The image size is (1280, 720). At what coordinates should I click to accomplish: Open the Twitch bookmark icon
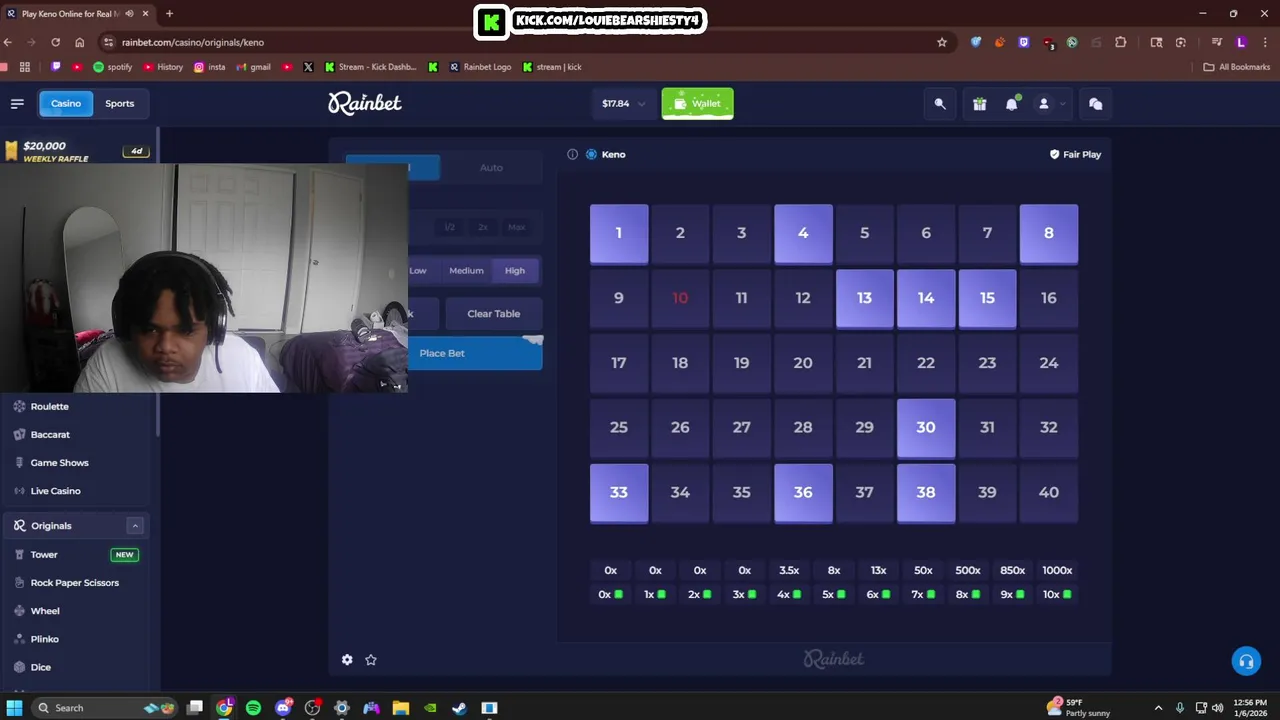56,67
